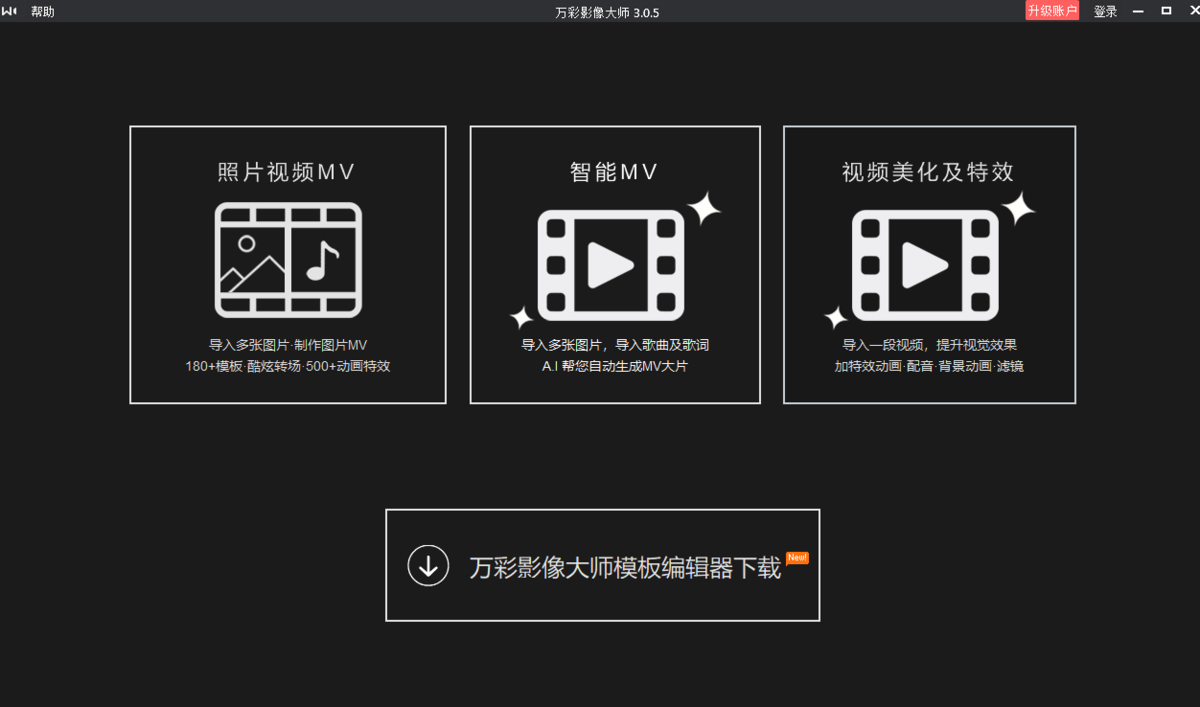Screen dimensions: 1200x707
Task: Click the 加特效动画 配音 背景动画 滤镜 text
Action: (929, 366)
